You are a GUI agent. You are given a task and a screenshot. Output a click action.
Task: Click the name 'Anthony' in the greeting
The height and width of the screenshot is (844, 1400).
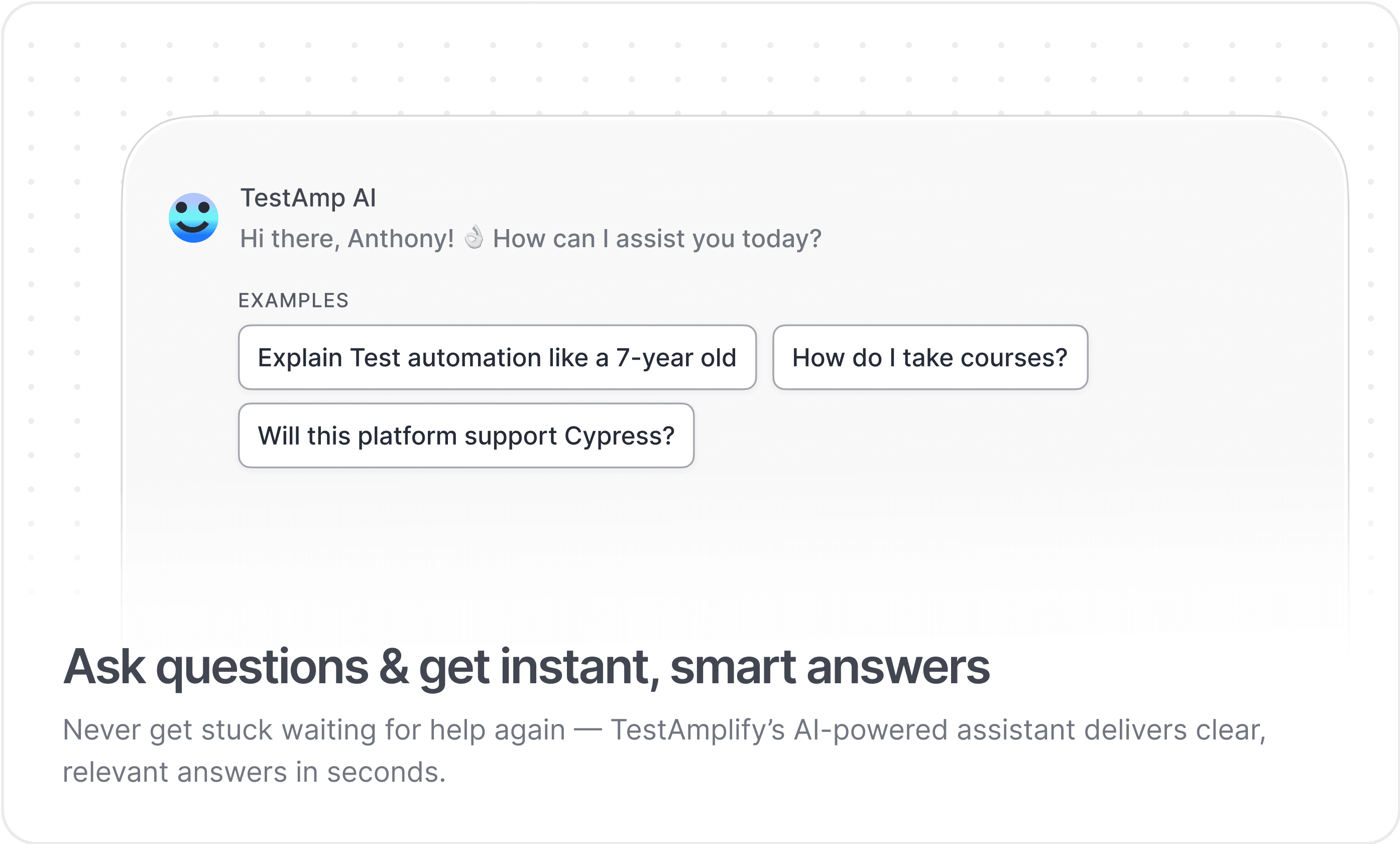click(x=400, y=239)
